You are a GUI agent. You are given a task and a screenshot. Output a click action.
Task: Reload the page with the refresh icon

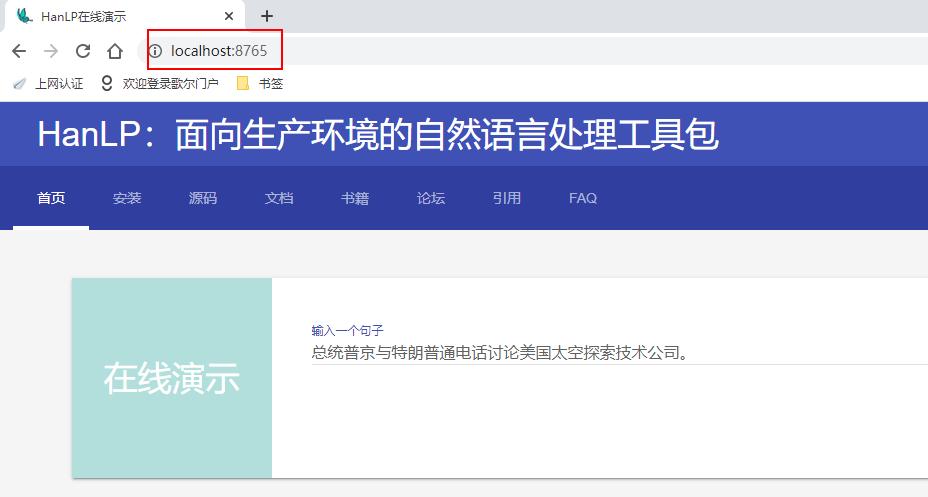[83, 51]
